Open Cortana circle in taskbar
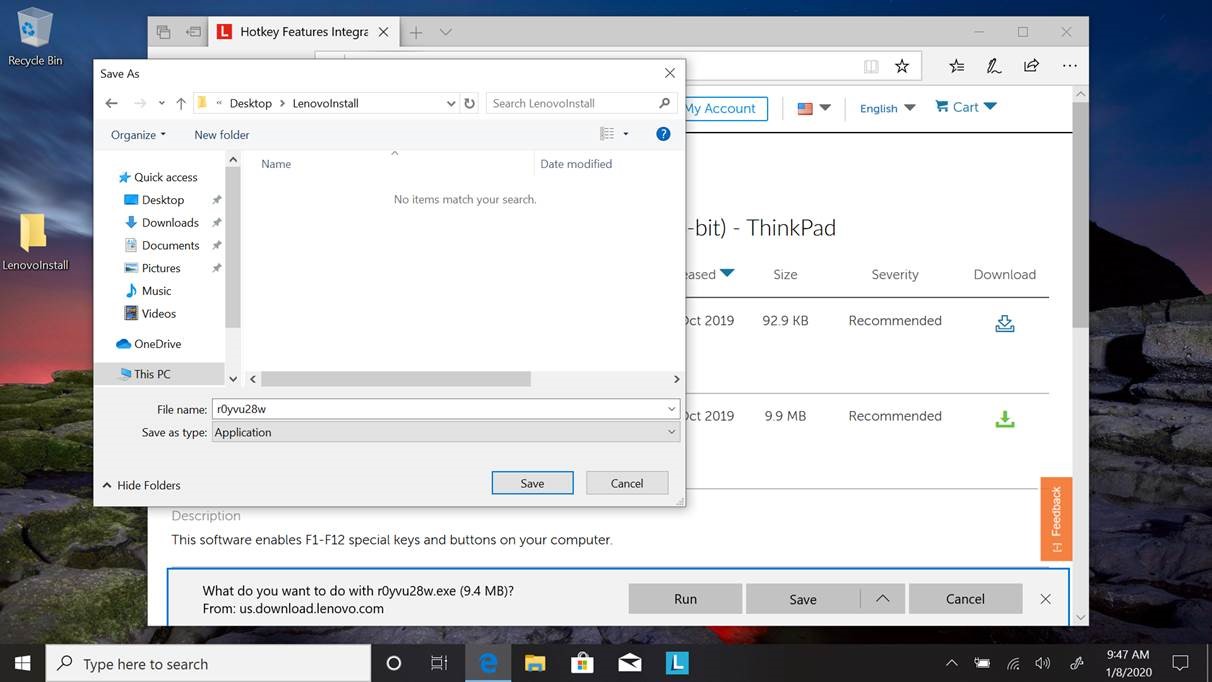 click(393, 663)
